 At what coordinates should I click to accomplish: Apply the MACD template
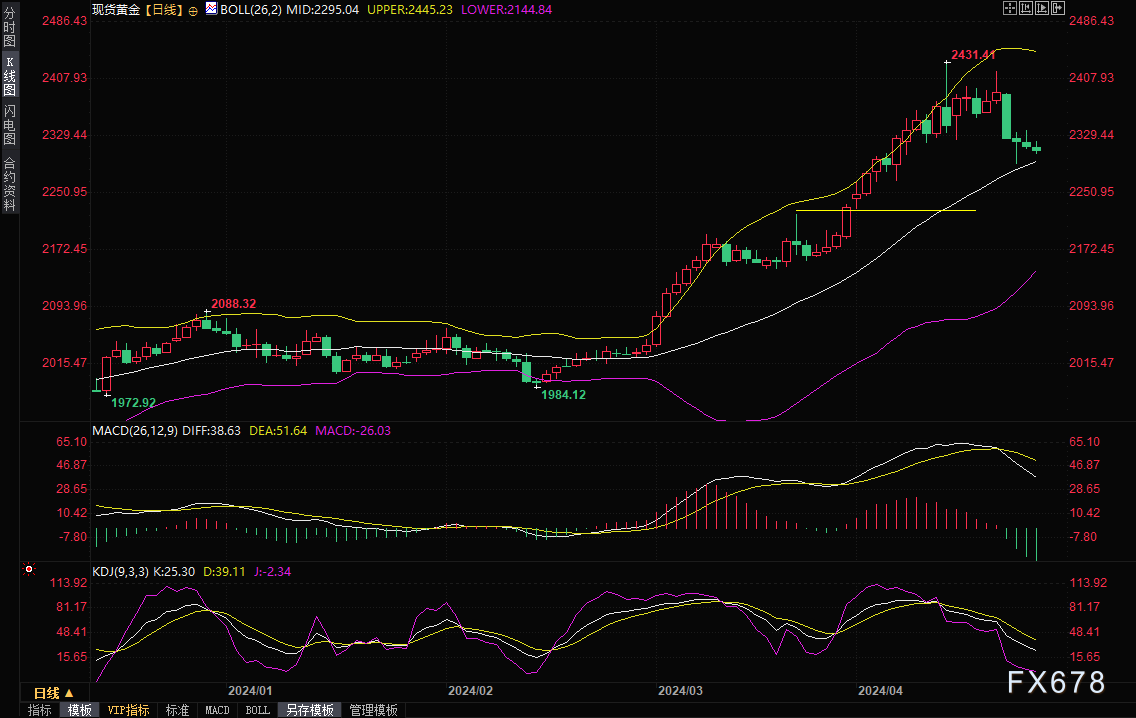(x=217, y=710)
